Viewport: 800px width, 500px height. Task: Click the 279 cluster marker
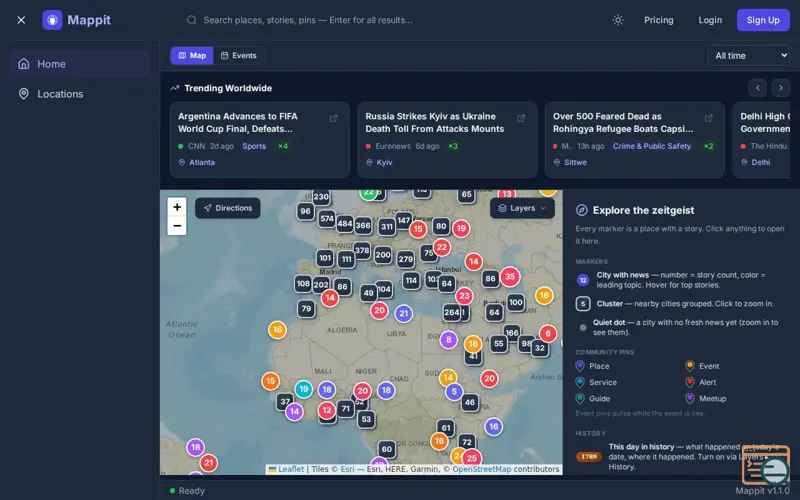tap(406, 259)
